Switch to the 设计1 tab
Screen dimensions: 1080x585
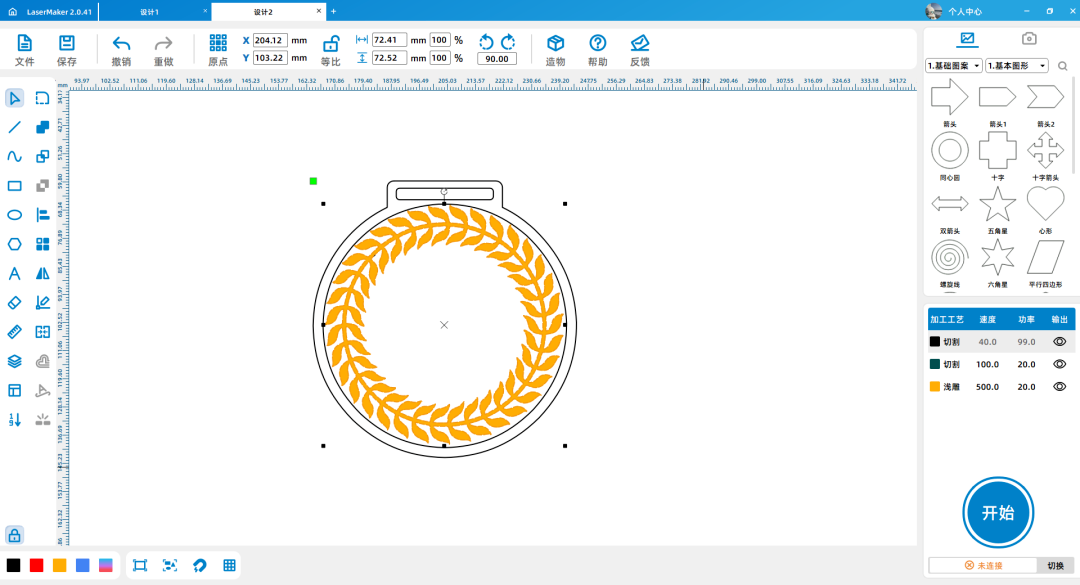[x=150, y=11]
